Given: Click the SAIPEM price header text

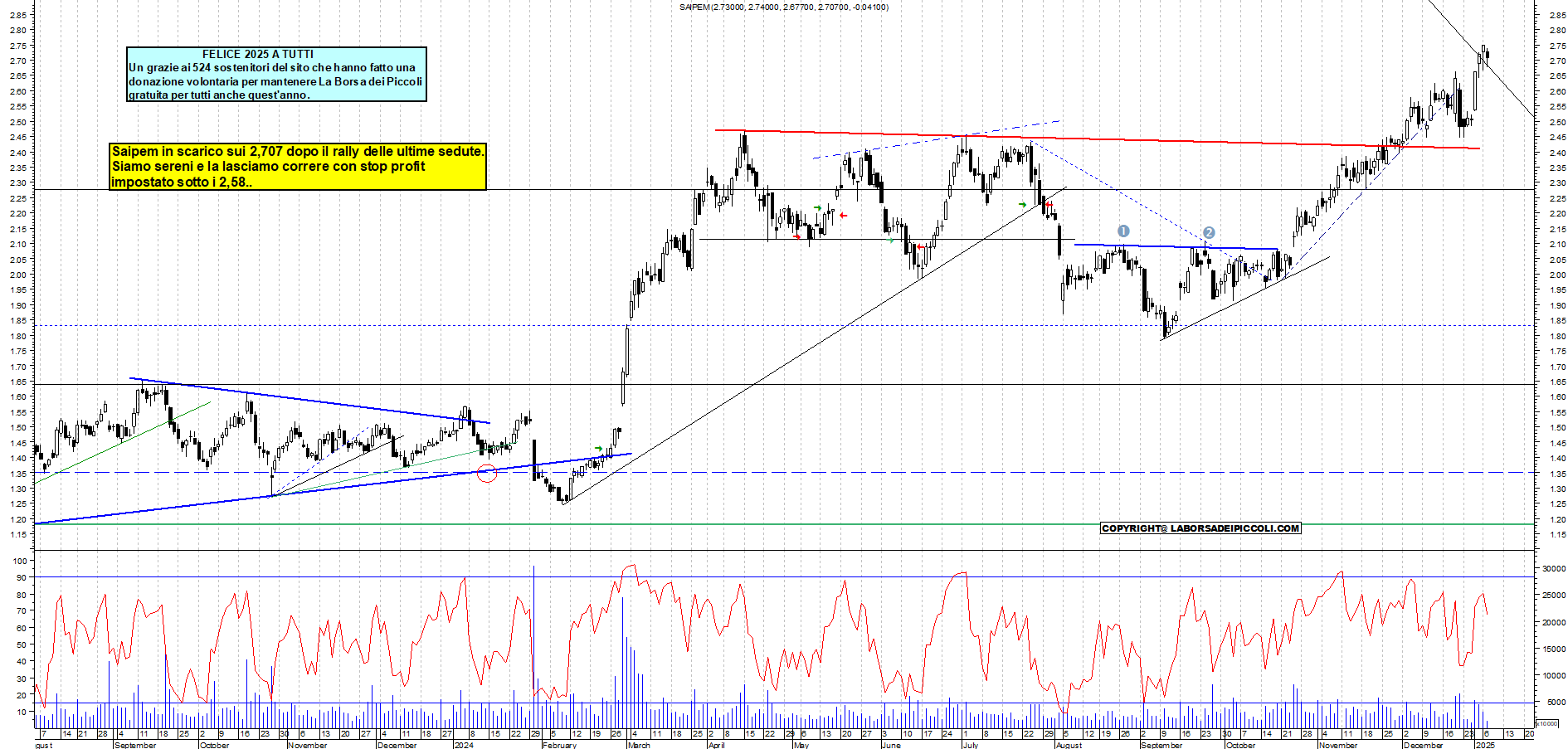Looking at the screenshot, I should [x=783, y=7].
